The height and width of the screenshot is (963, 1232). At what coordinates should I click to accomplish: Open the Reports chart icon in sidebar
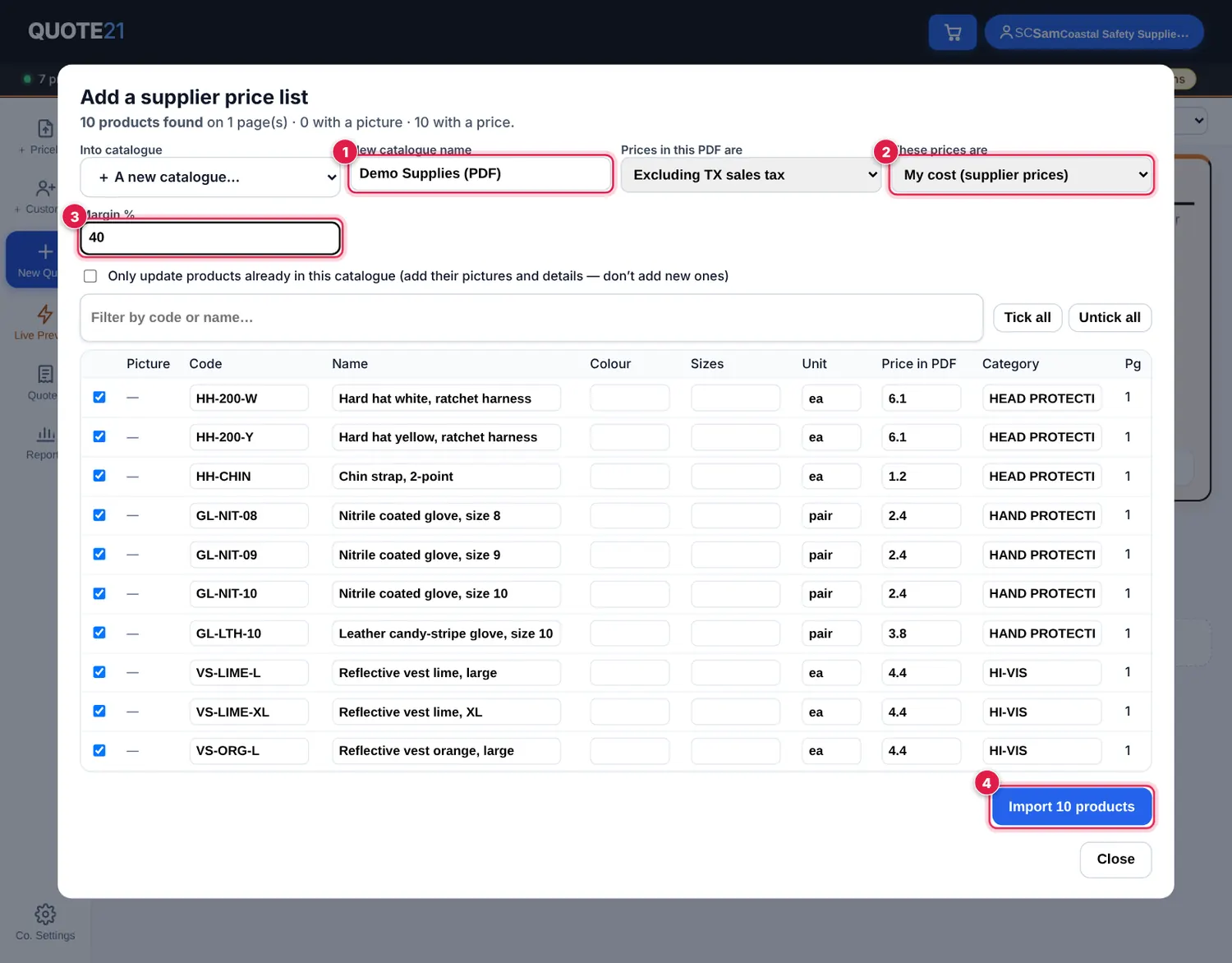46,434
